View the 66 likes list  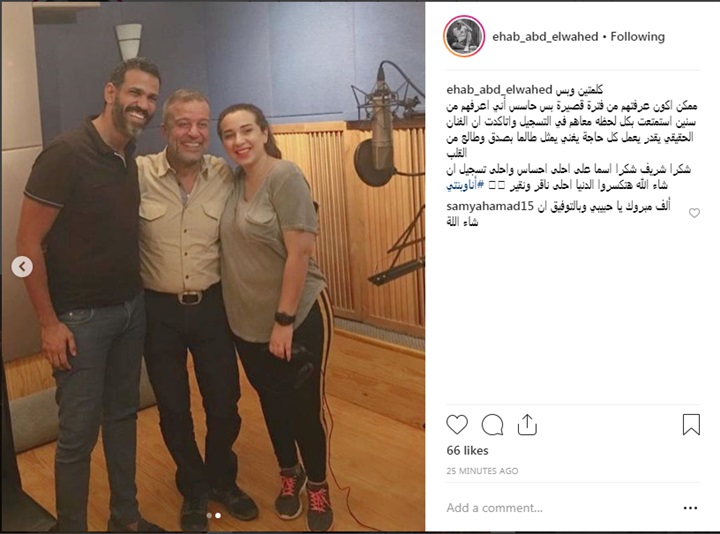(467, 450)
